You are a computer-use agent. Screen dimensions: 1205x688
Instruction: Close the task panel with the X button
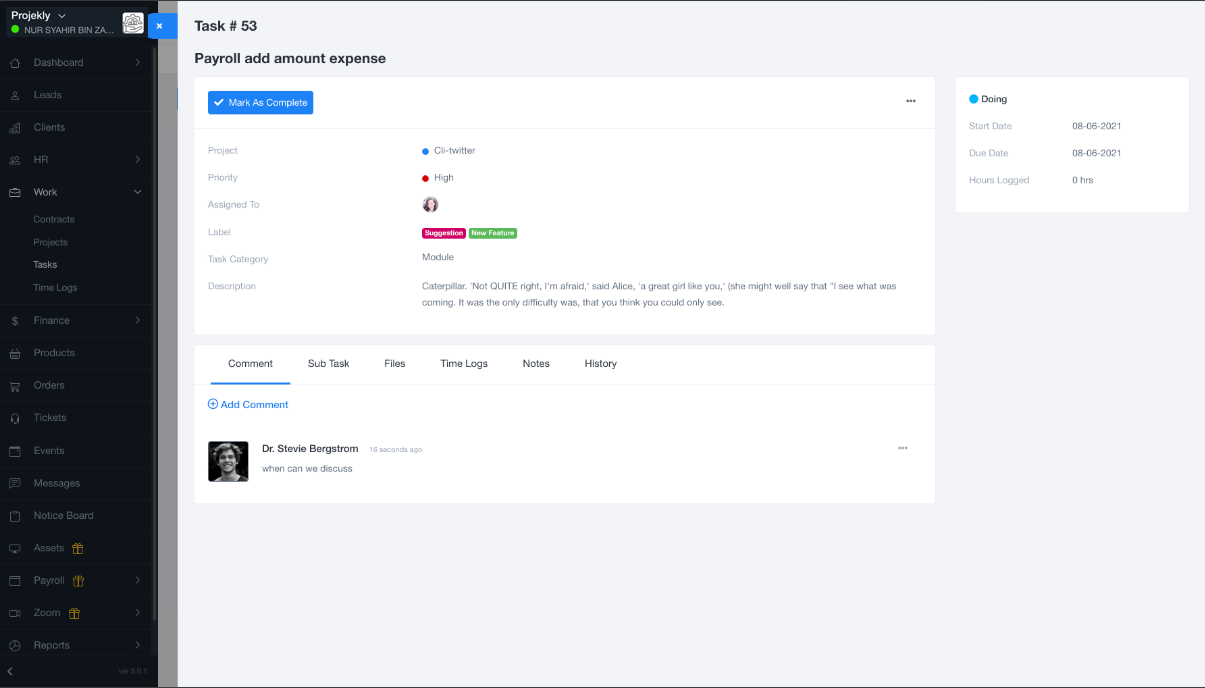point(160,26)
